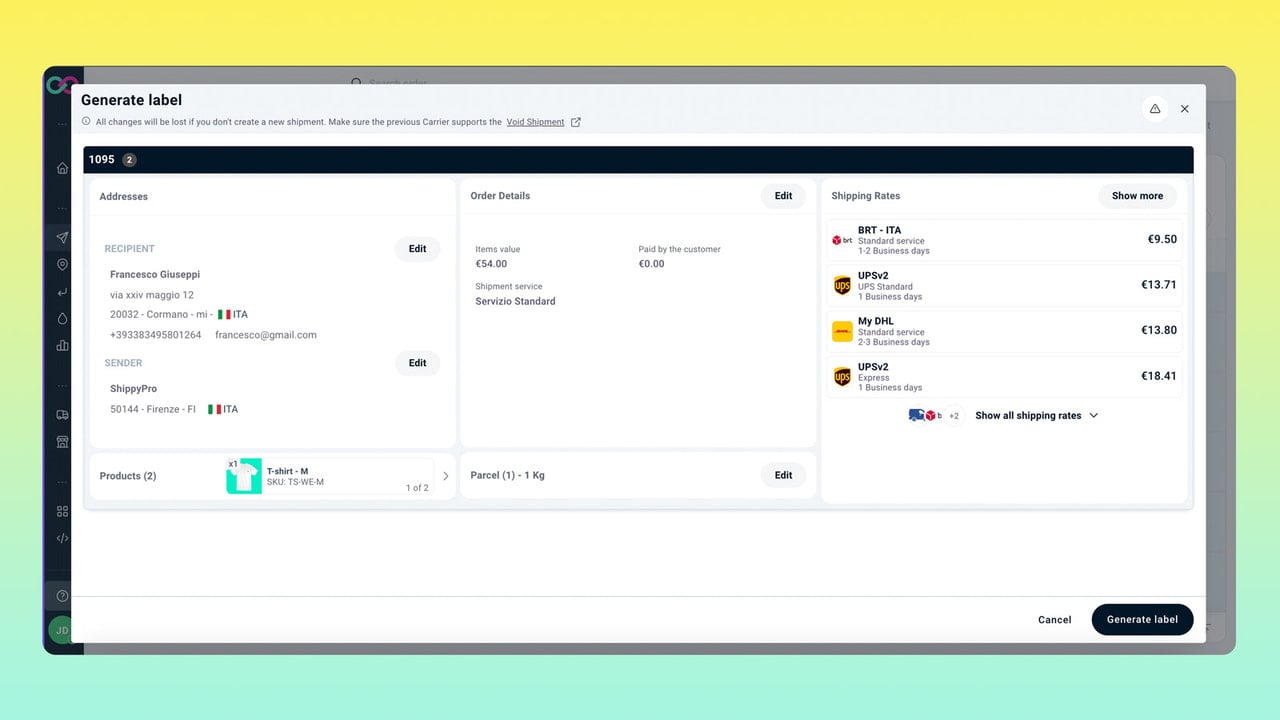Open the home icon in left sidebar
The height and width of the screenshot is (720, 1280).
(62, 168)
